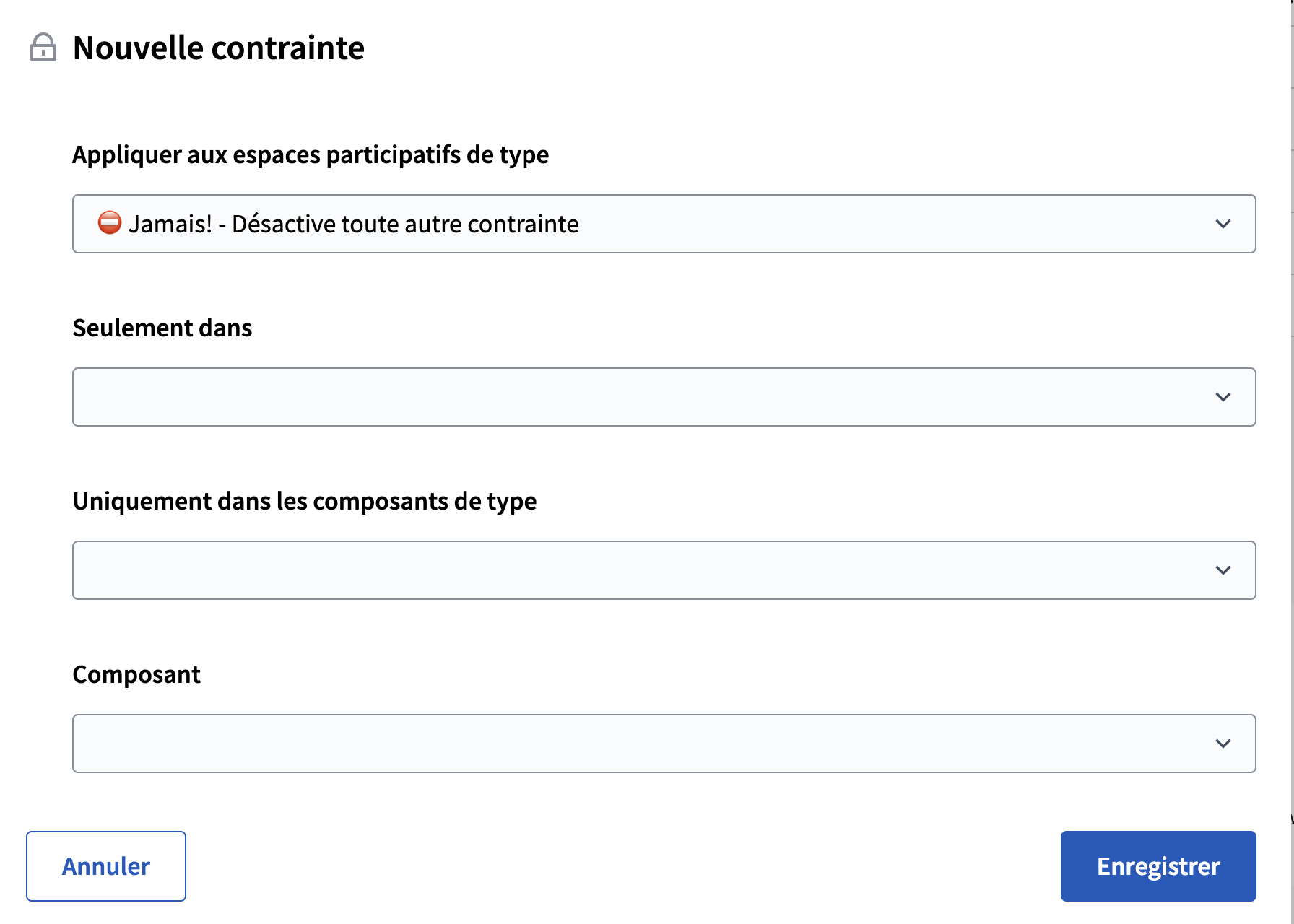Click the chevron arrow of the Composant field
Screen dimensions: 1294x924
pyautogui.click(x=1223, y=744)
